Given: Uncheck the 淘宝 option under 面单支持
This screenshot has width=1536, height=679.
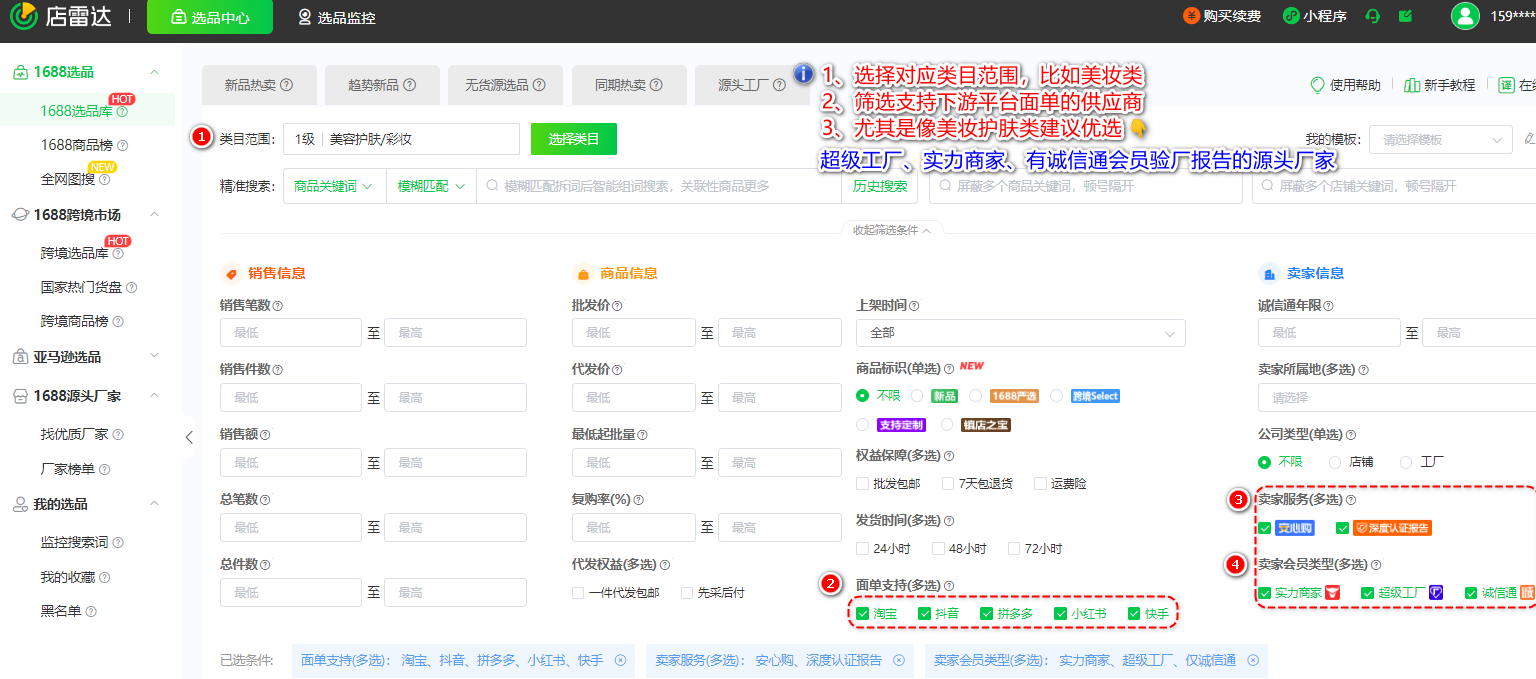Looking at the screenshot, I should point(861,613).
